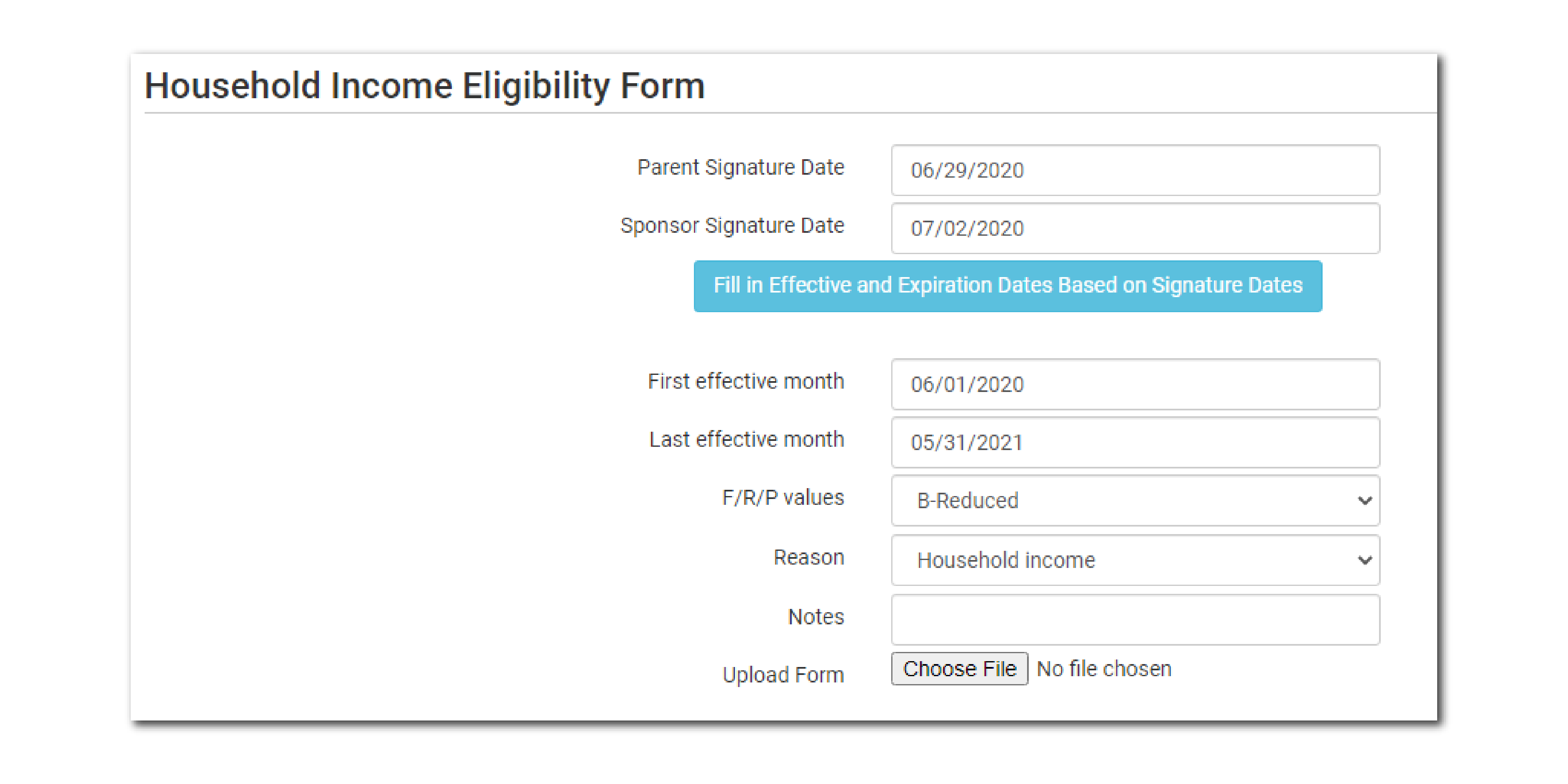The width and height of the screenshot is (1568, 784).
Task: Click the Upload Form label
Action: point(783,675)
